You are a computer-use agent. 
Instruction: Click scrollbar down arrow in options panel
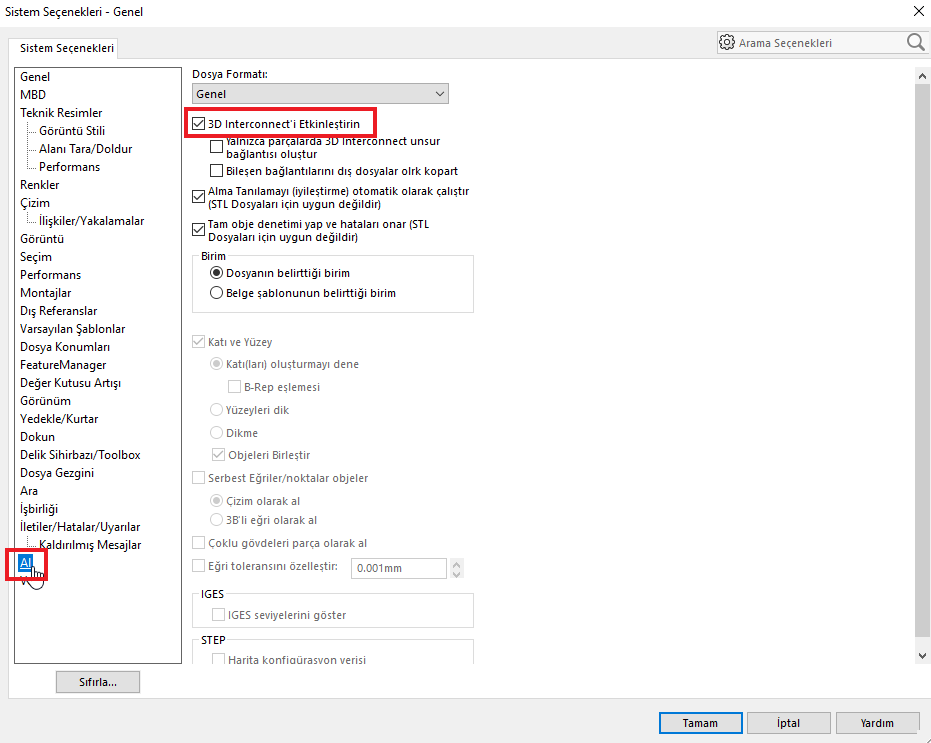point(922,655)
